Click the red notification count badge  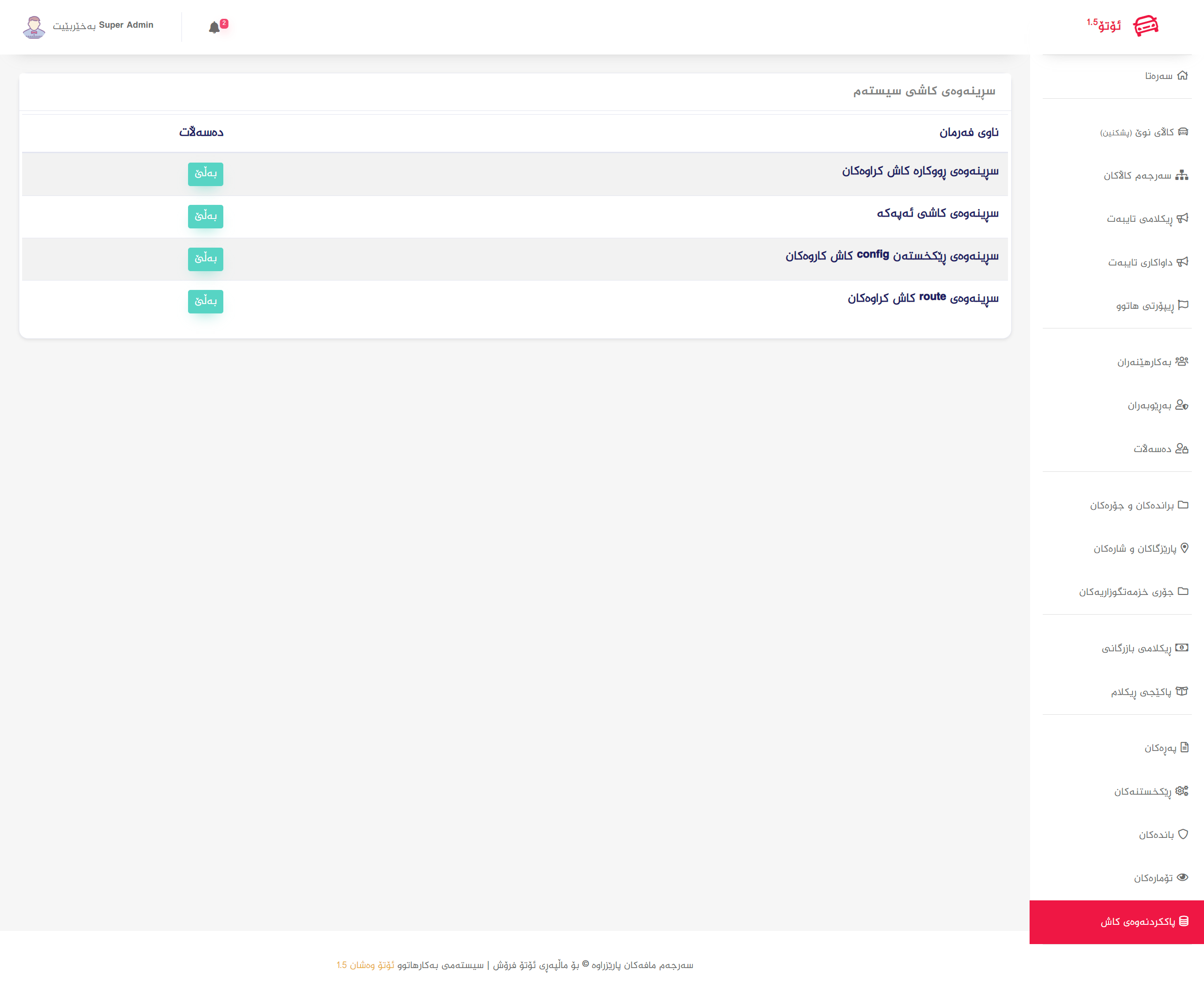point(224,23)
